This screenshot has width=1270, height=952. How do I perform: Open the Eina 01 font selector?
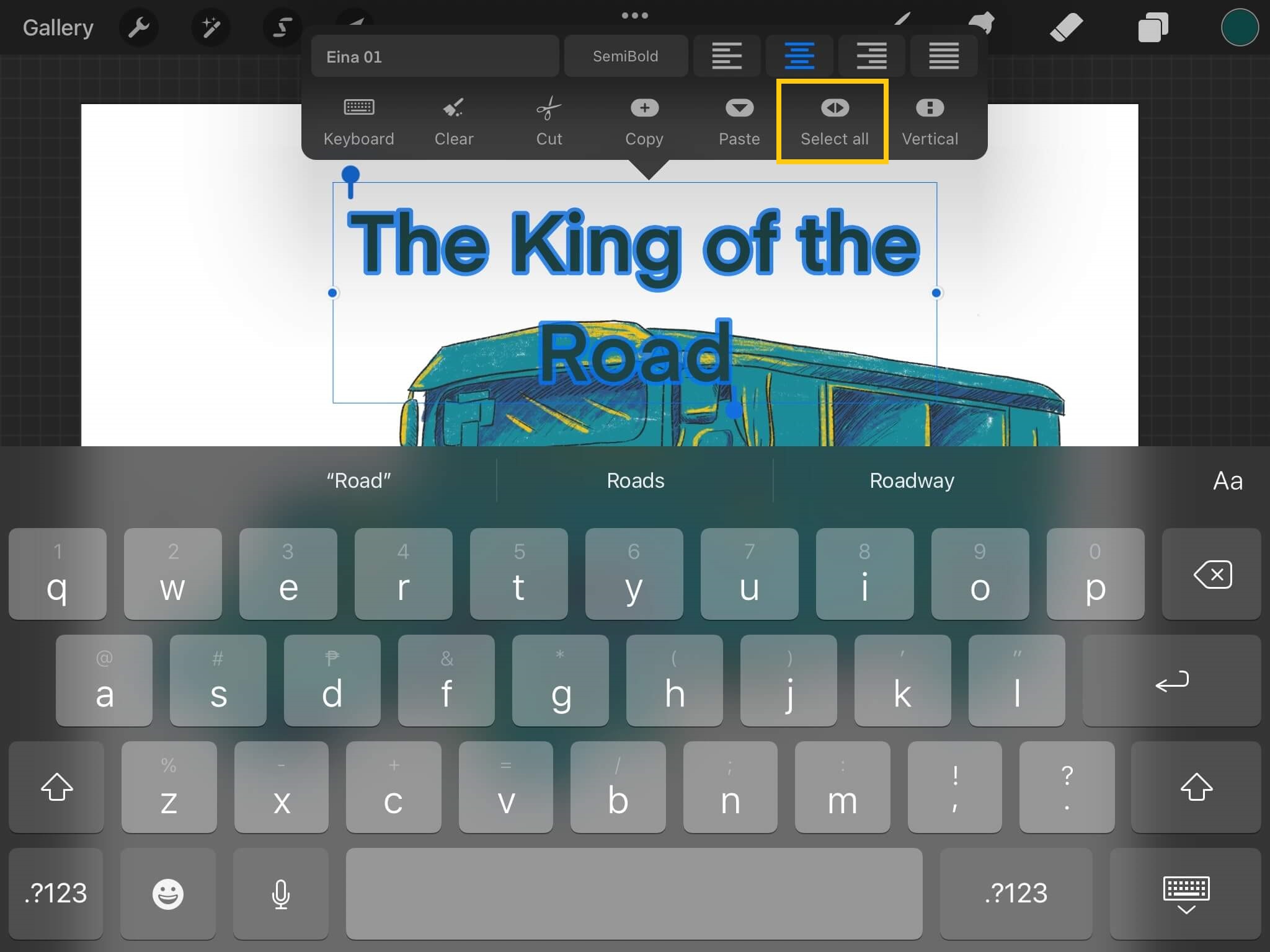pyautogui.click(x=435, y=56)
